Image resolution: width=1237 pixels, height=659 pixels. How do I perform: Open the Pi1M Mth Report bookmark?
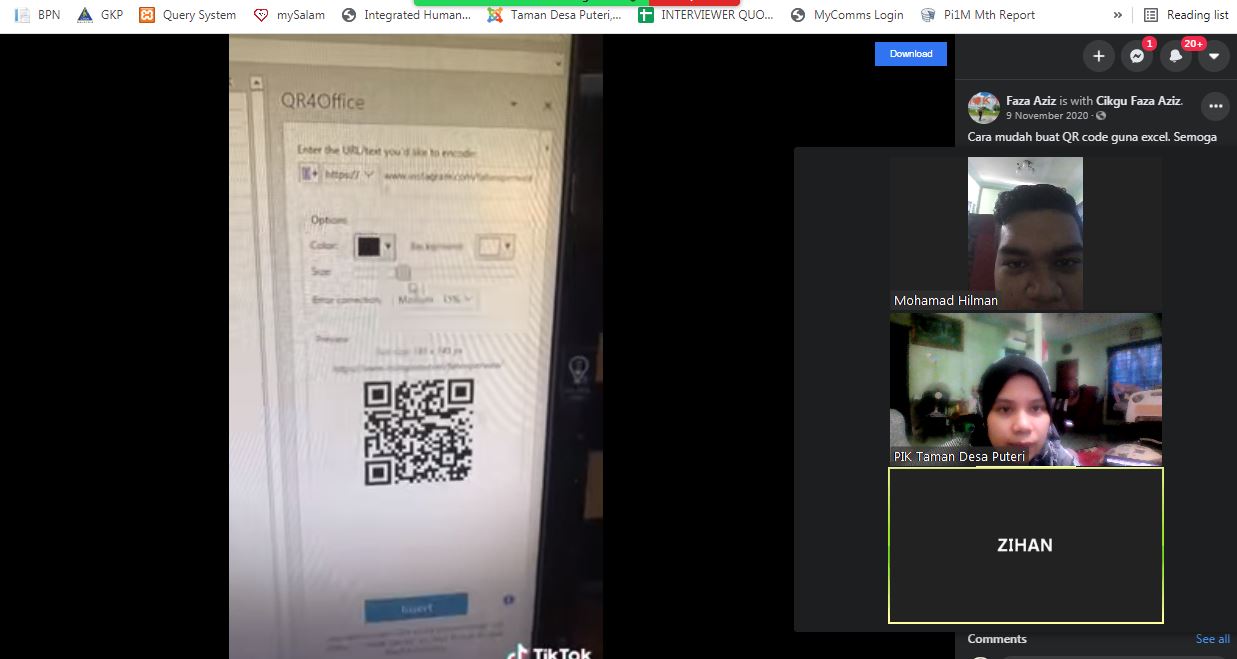coord(977,15)
